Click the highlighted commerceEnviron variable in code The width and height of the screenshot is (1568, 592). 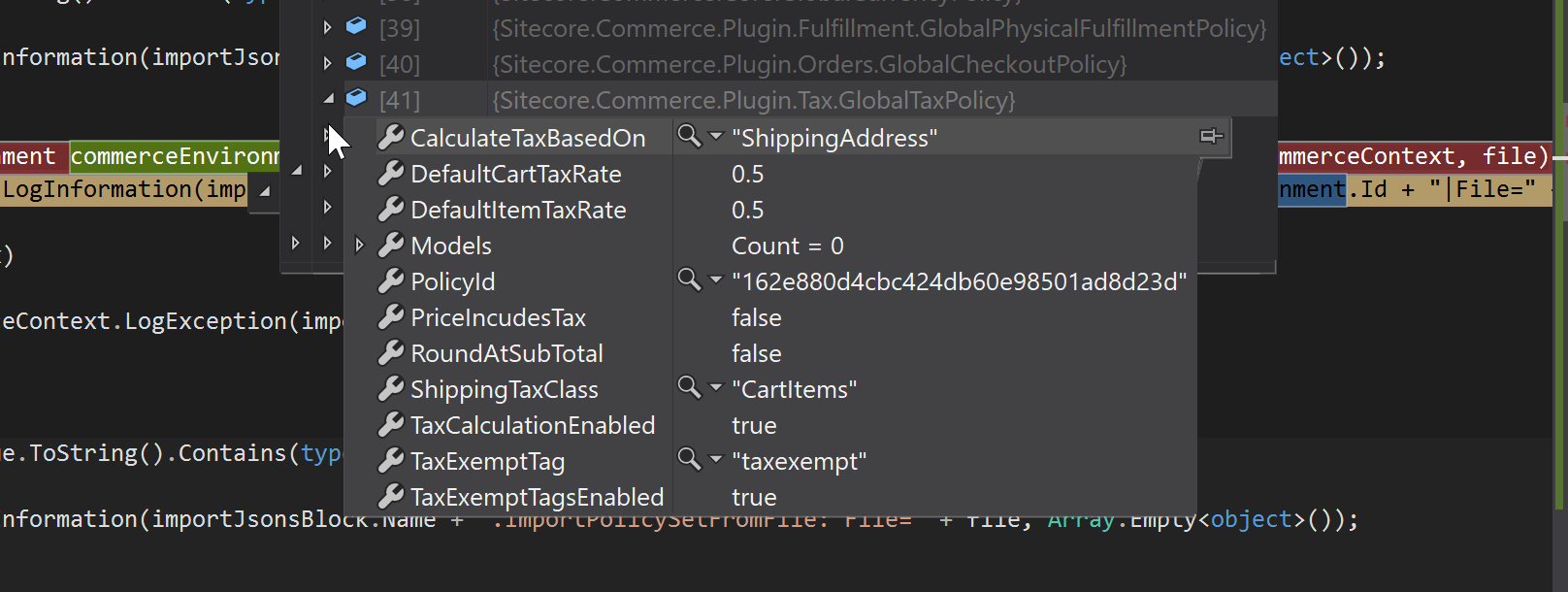point(175,155)
